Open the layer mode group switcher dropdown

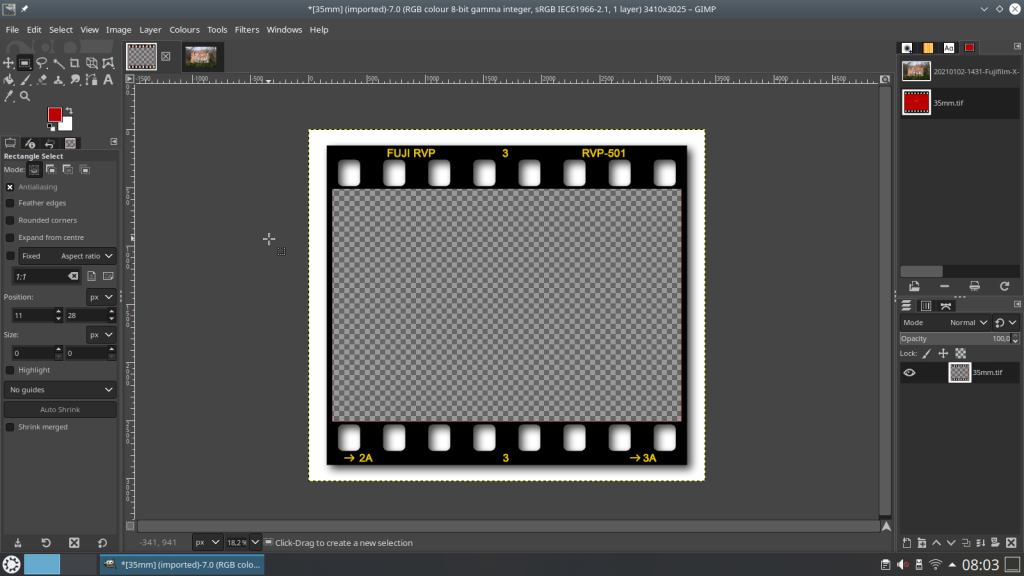1006,323
